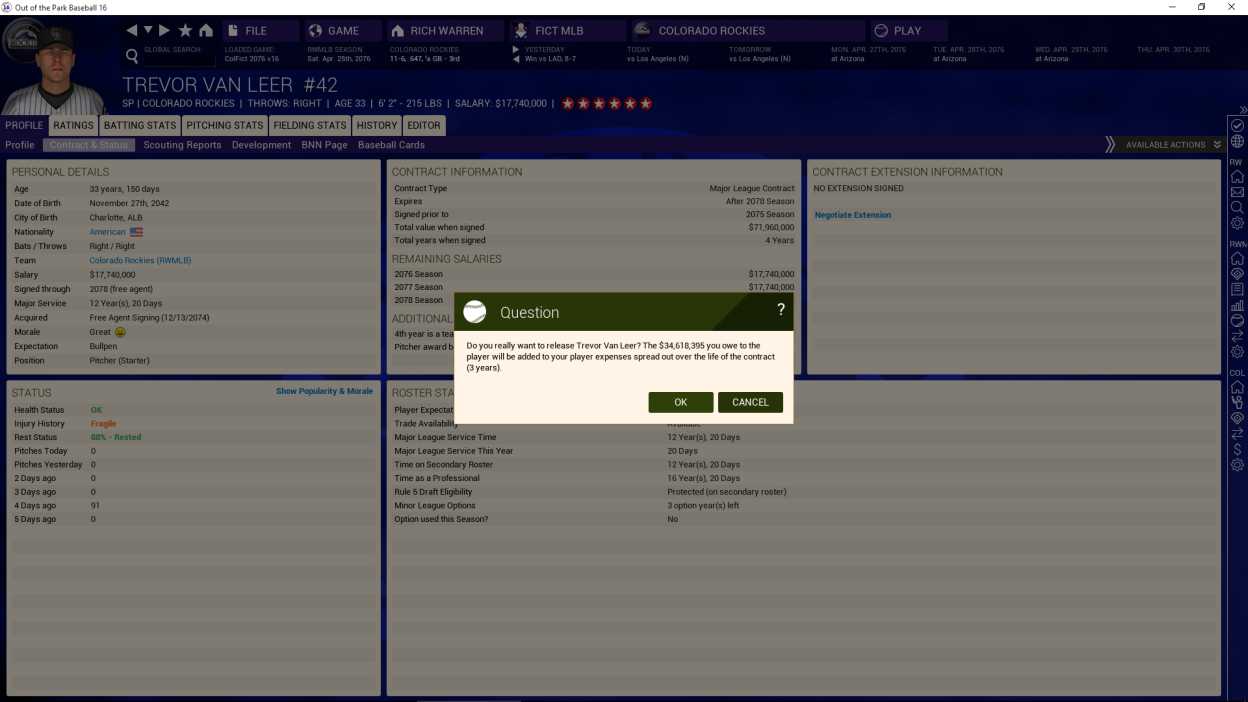Screen dimensions: 1248x702
Task: Click the RWN section baseball icon
Action: [x=1237, y=321]
